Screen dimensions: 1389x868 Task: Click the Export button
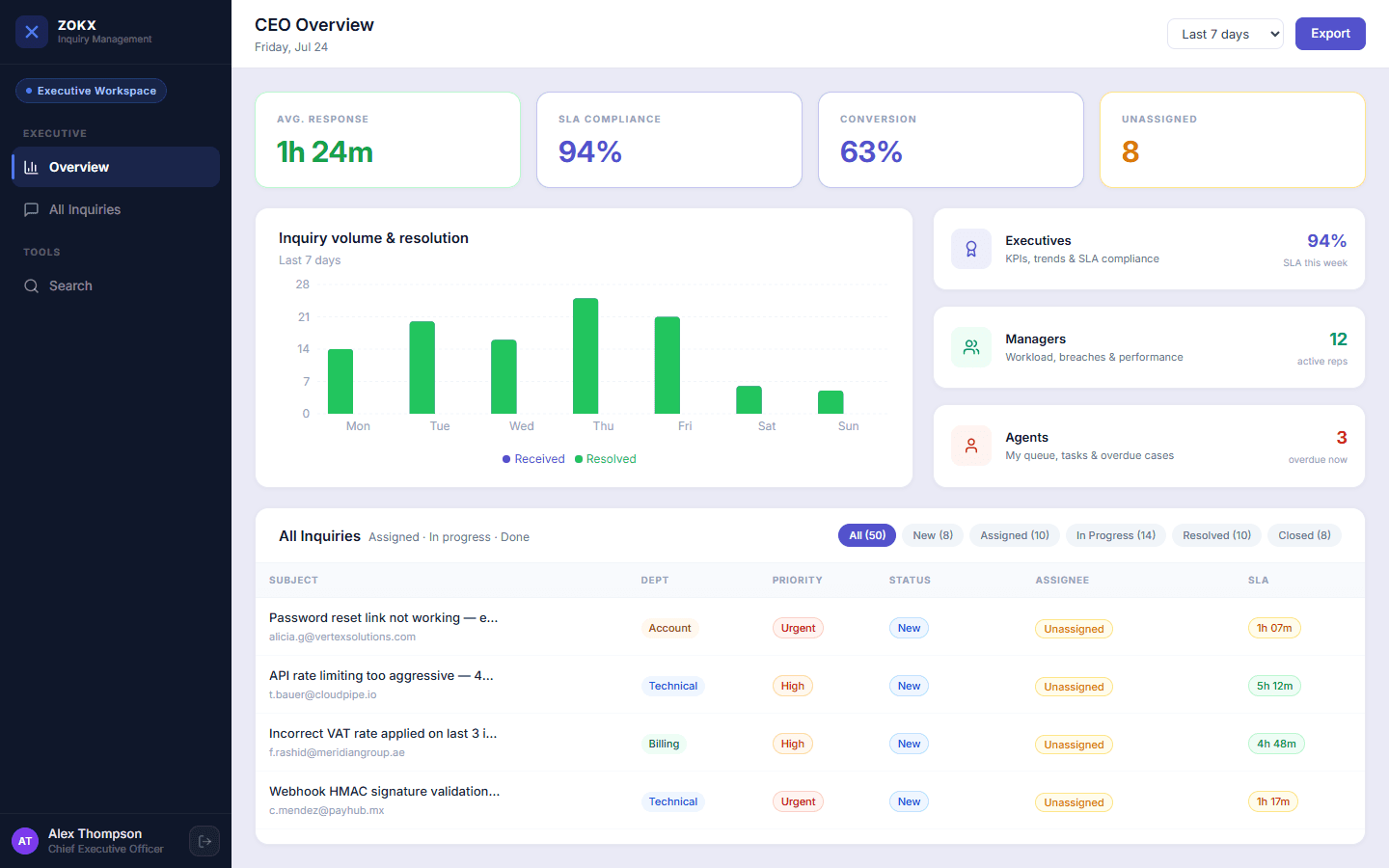pos(1330,34)
